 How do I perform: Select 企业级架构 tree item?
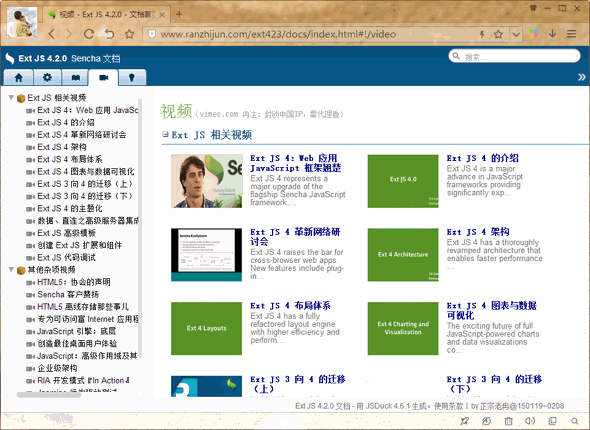[x=57, y=368]
